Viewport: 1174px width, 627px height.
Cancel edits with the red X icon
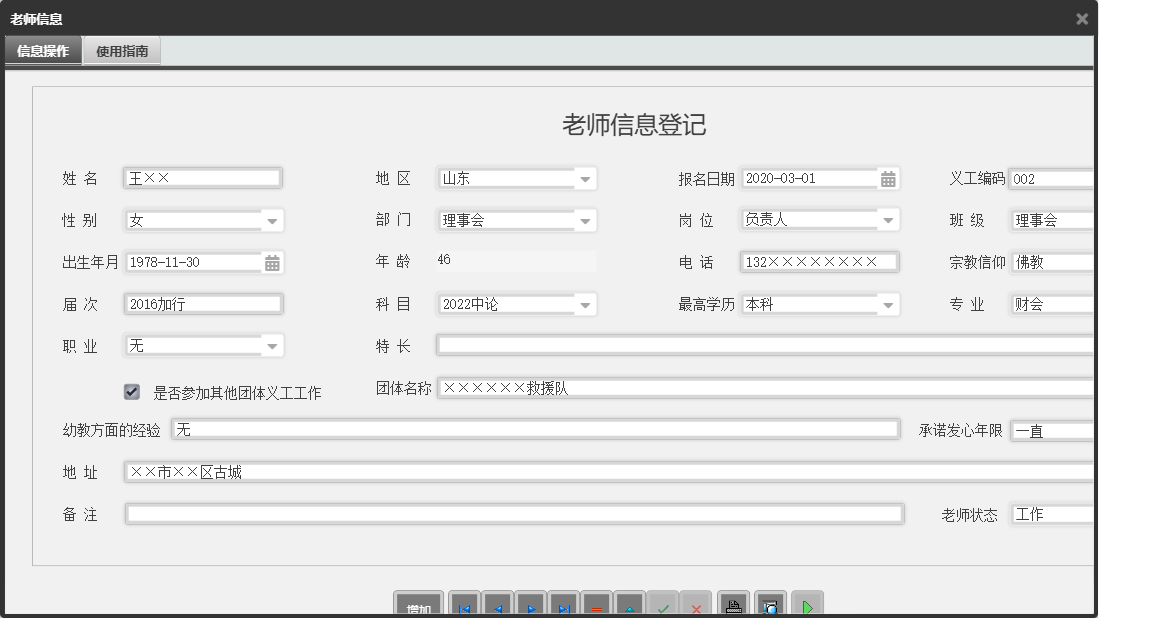[x=695, y=605]
